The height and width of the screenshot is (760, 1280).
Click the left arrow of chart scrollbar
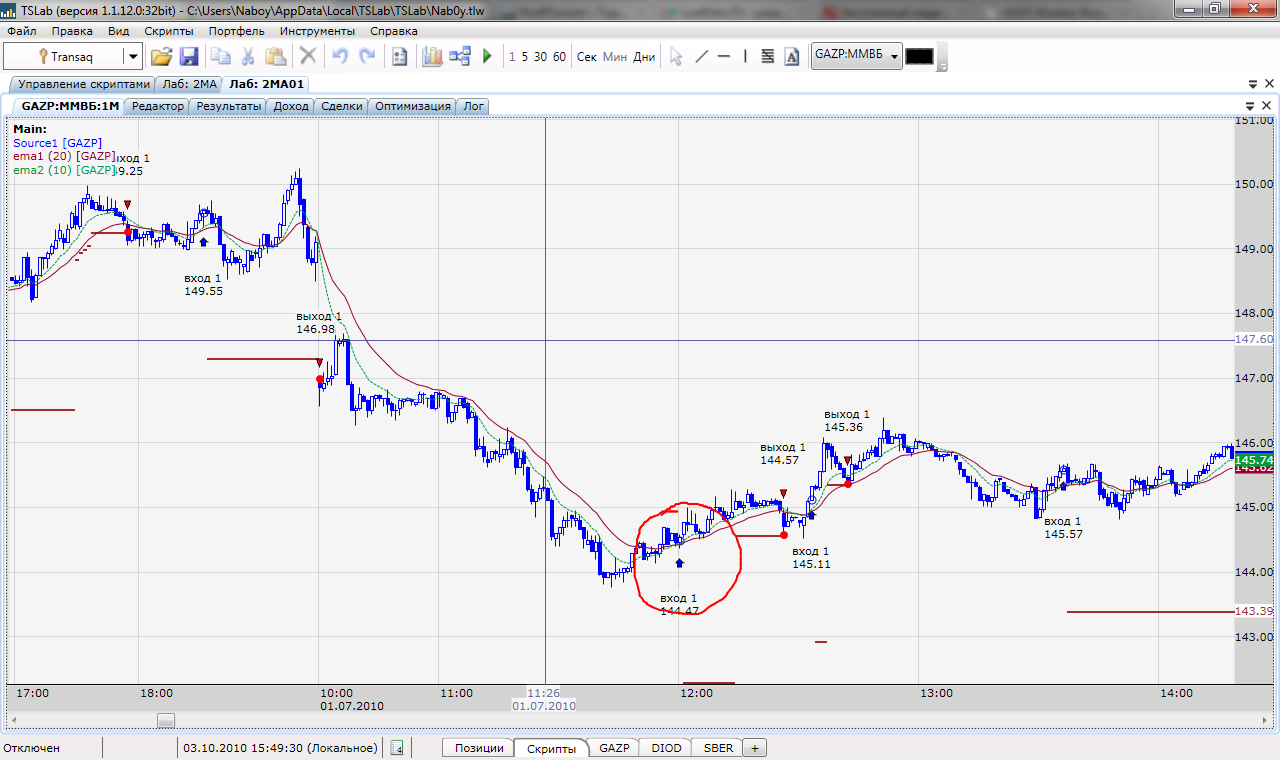15,720
